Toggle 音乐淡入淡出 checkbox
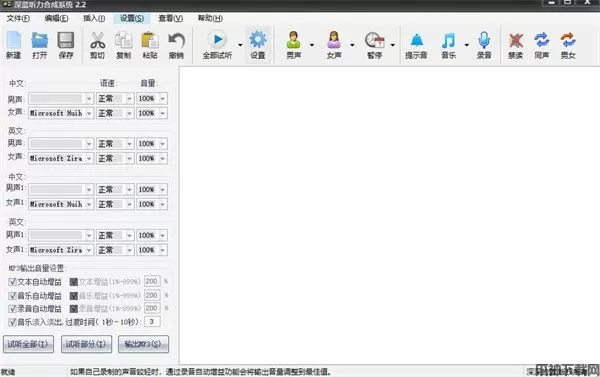 pos(12,322)
